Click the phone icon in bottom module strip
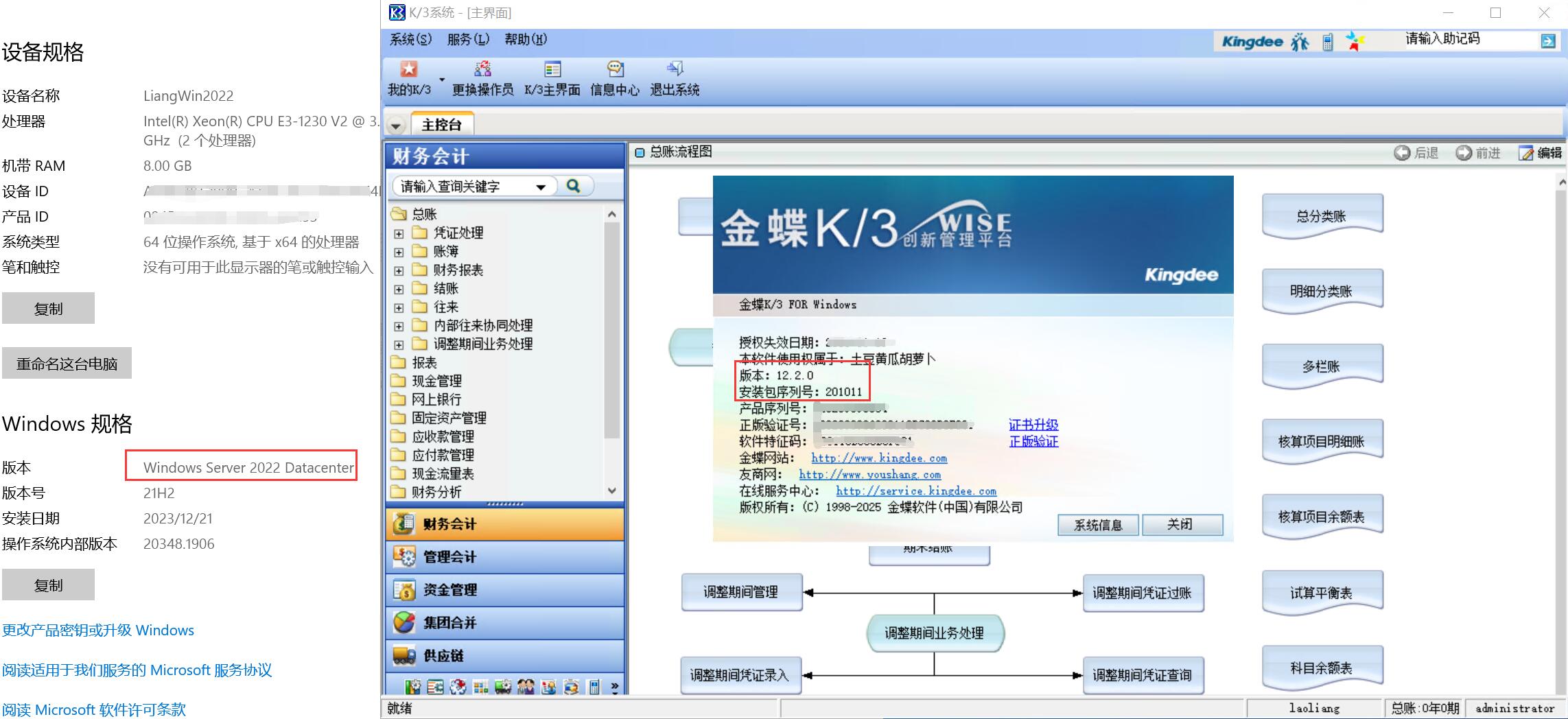Image resolution: width=1568 pixels, height=719 pixels. click(x=594, y=686)
